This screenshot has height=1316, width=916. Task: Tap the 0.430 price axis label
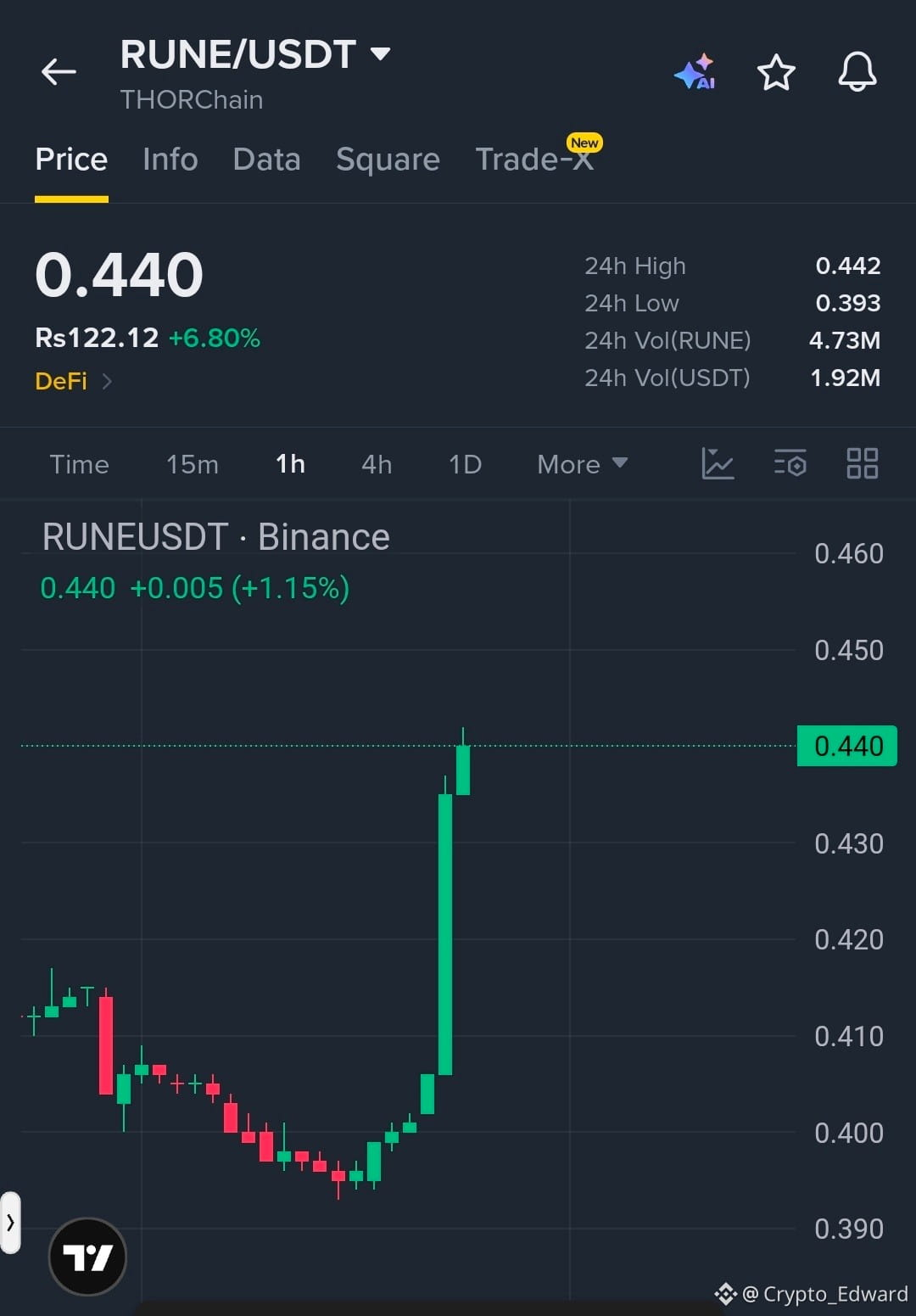pos(849,843)
